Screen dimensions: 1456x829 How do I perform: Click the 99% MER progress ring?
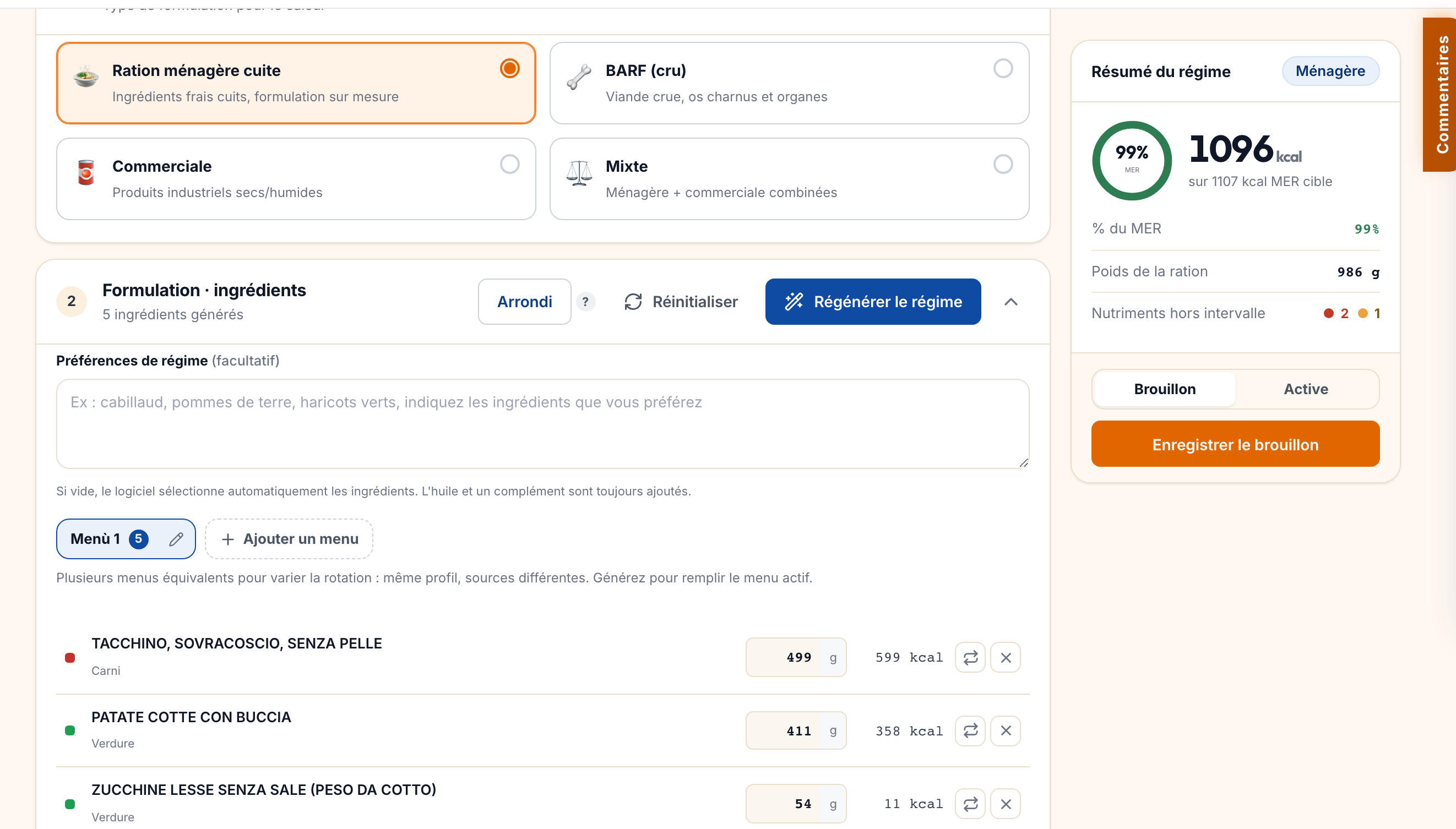[x=1132, y=161]
